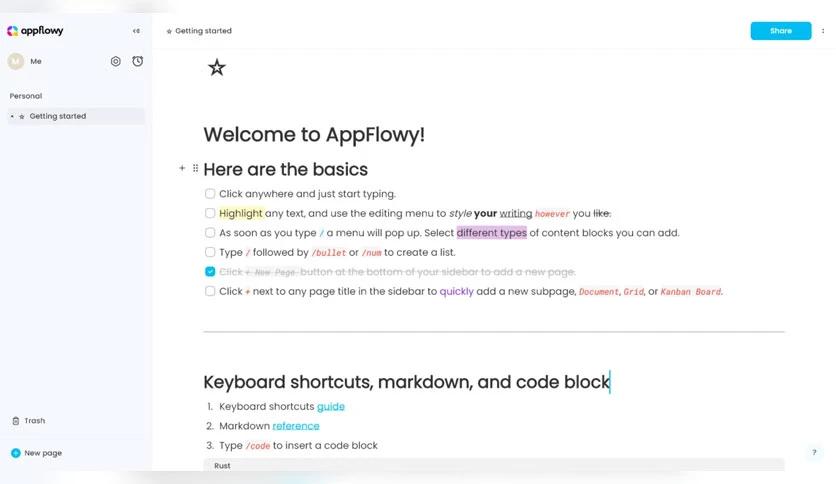Open the Rust code language selector

[x=222, y=466]
